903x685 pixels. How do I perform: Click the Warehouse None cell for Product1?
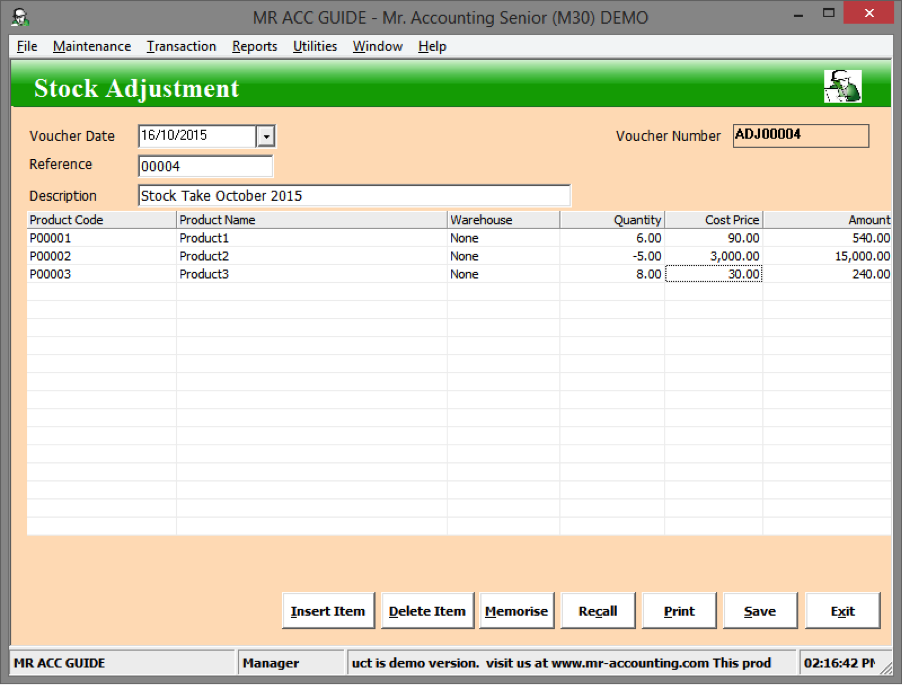click(503, 238)
